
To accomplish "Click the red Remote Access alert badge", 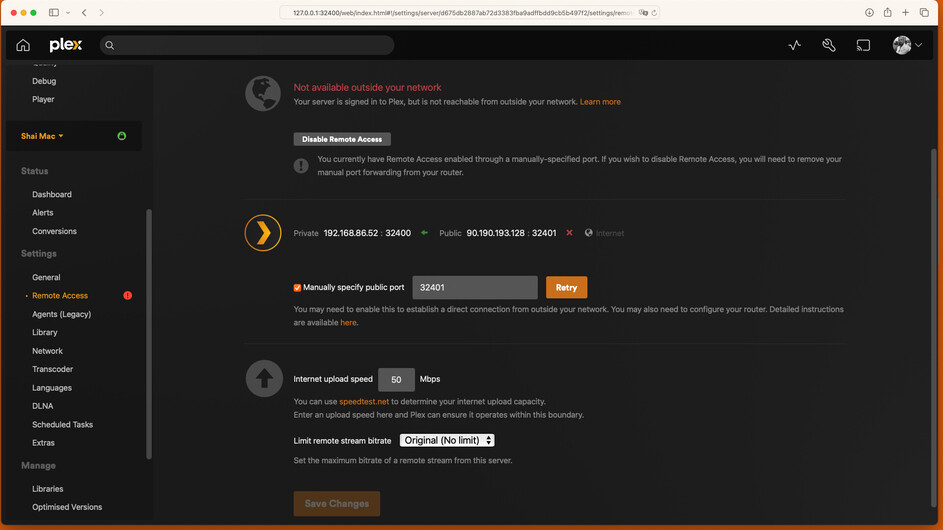I will pyautogui.click(x=127, y=295).
